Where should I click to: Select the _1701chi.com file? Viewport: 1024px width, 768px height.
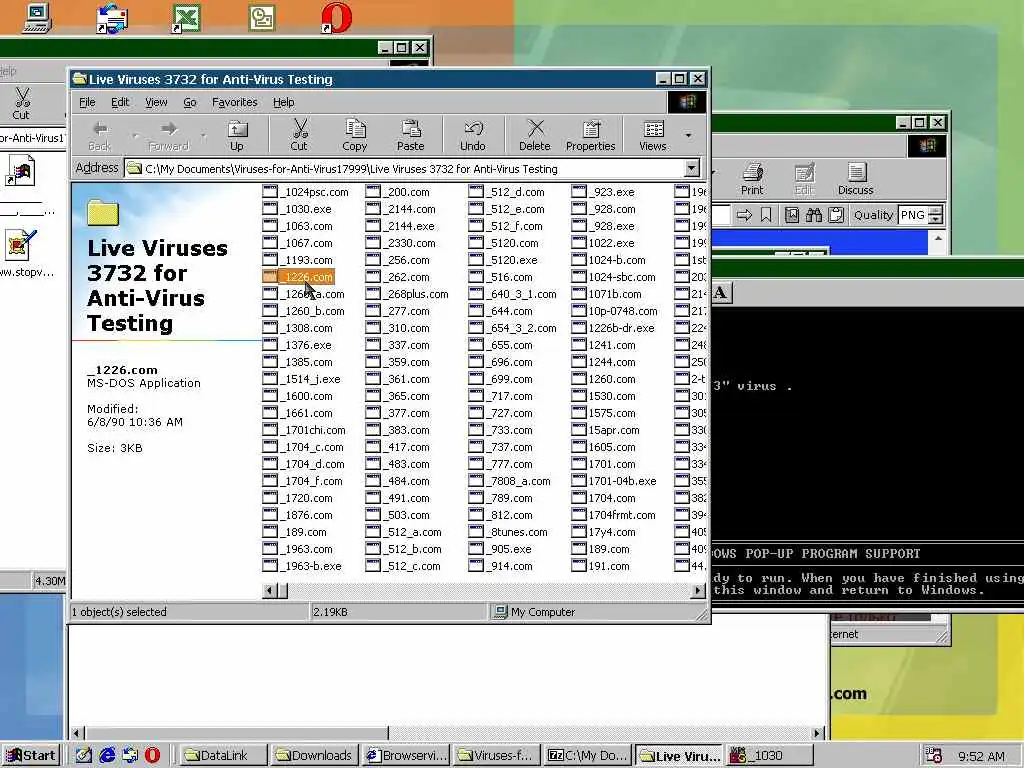tap(304, 430)
